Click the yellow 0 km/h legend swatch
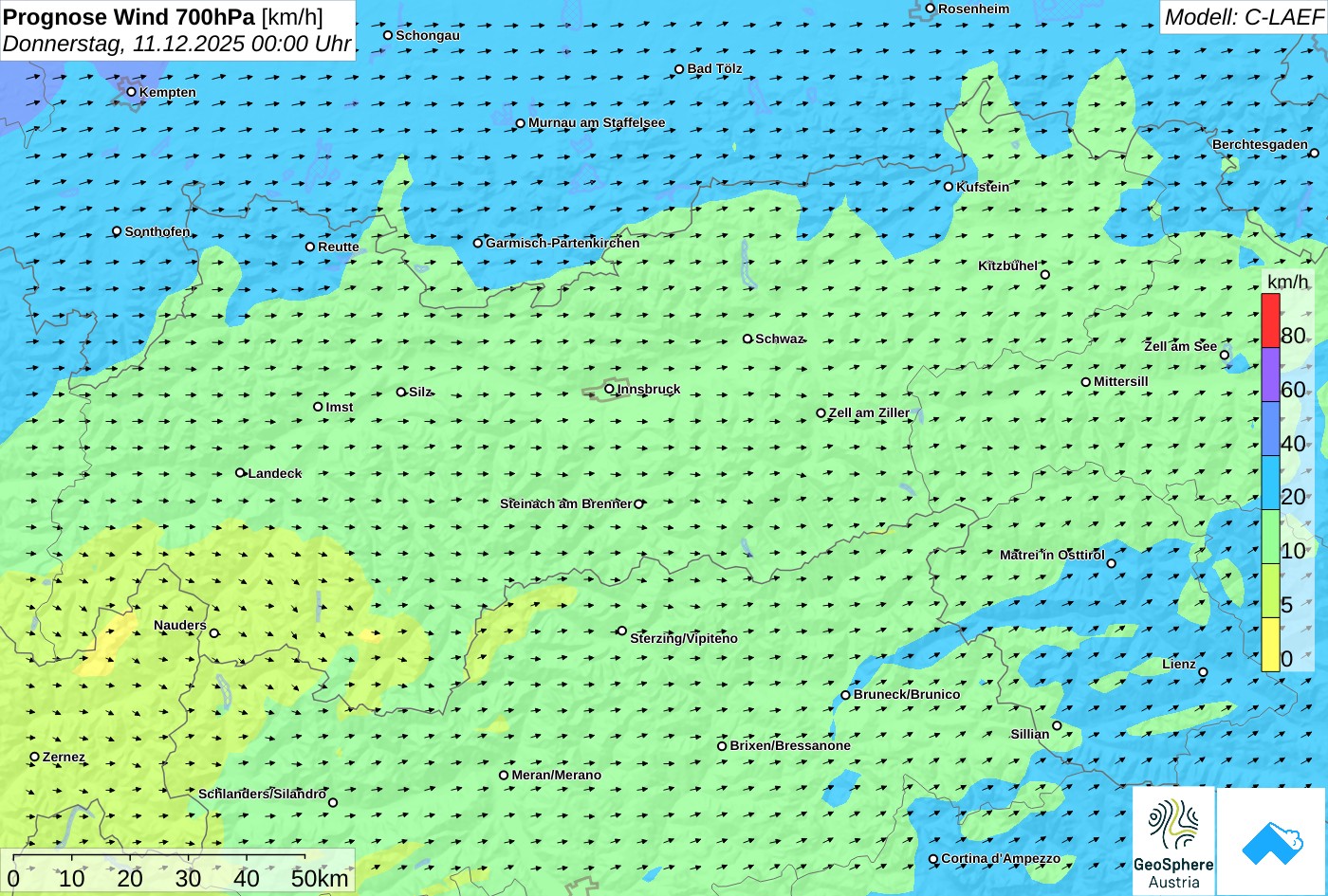 pyautogui.click(x=1270, y=644)
